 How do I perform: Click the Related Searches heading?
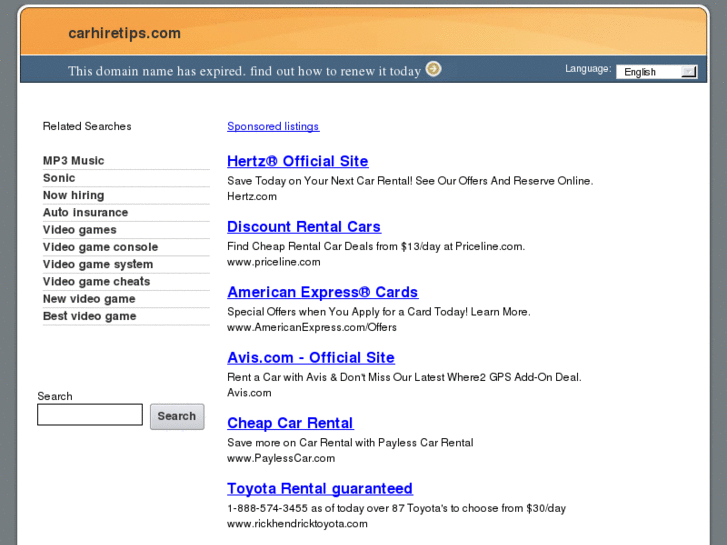pos(87,126)
